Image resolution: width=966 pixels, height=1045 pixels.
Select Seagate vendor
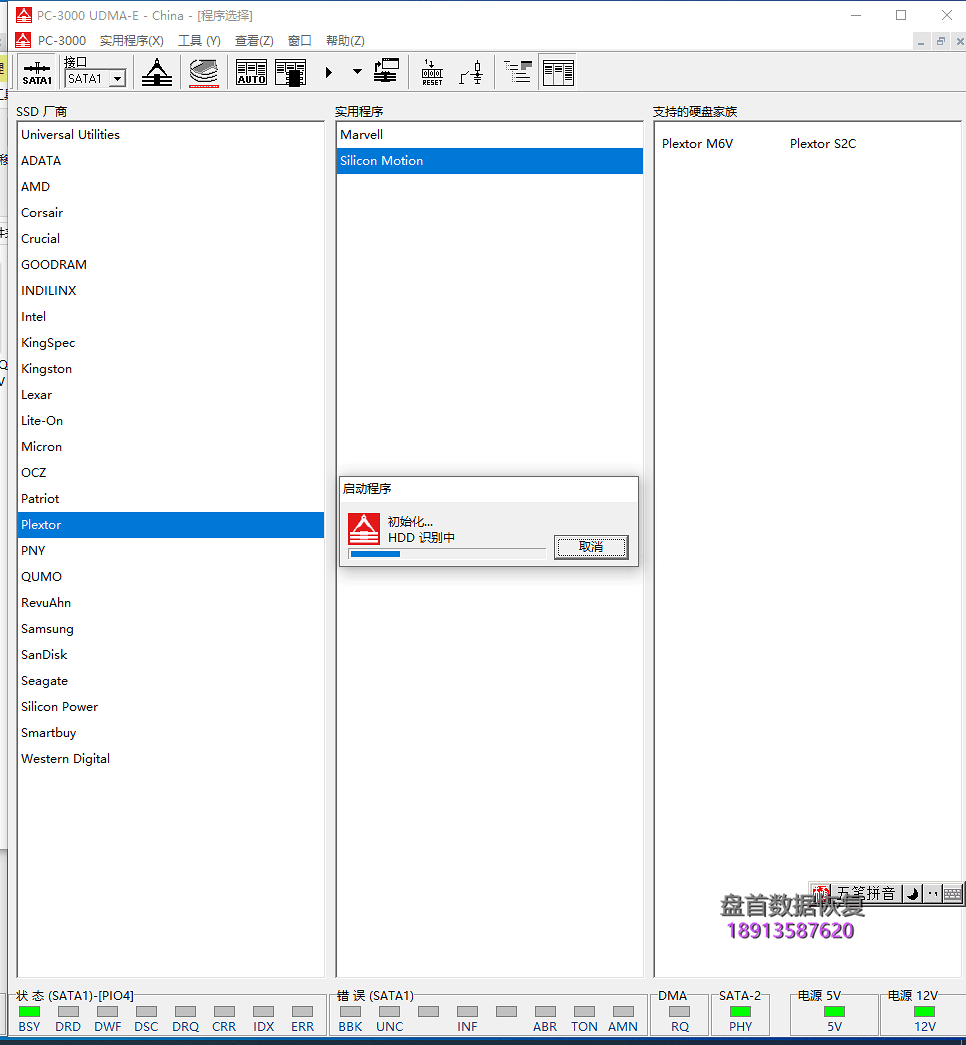171,680
